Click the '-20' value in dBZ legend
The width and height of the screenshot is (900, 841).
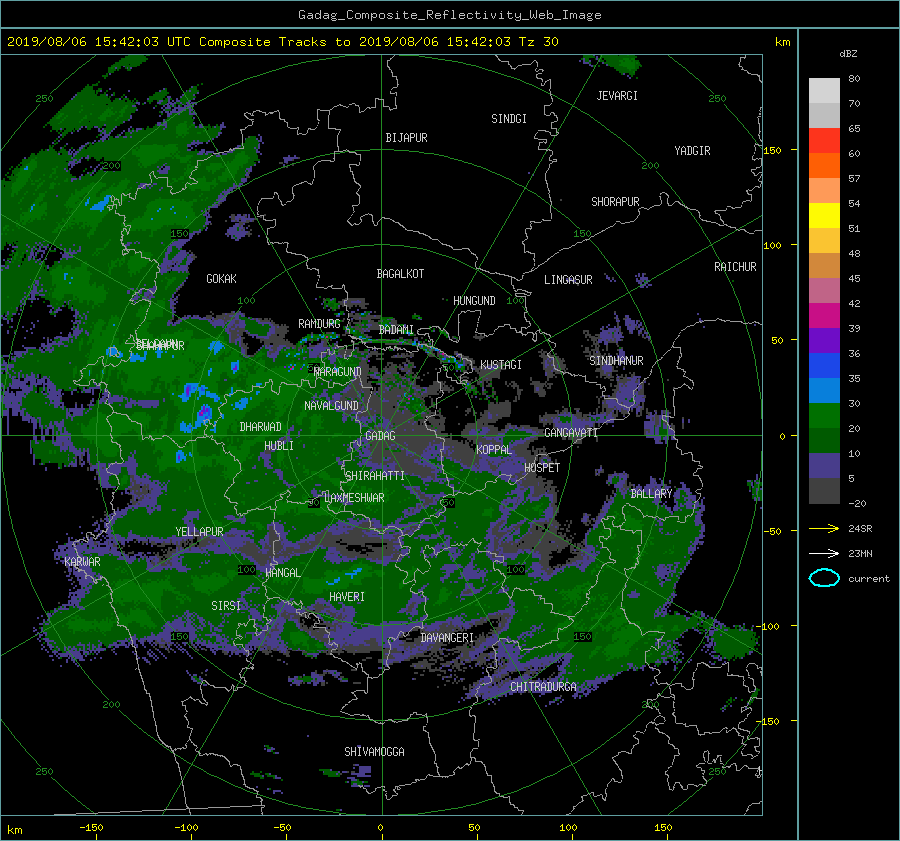pyautogui.click(x=857, y=503)
